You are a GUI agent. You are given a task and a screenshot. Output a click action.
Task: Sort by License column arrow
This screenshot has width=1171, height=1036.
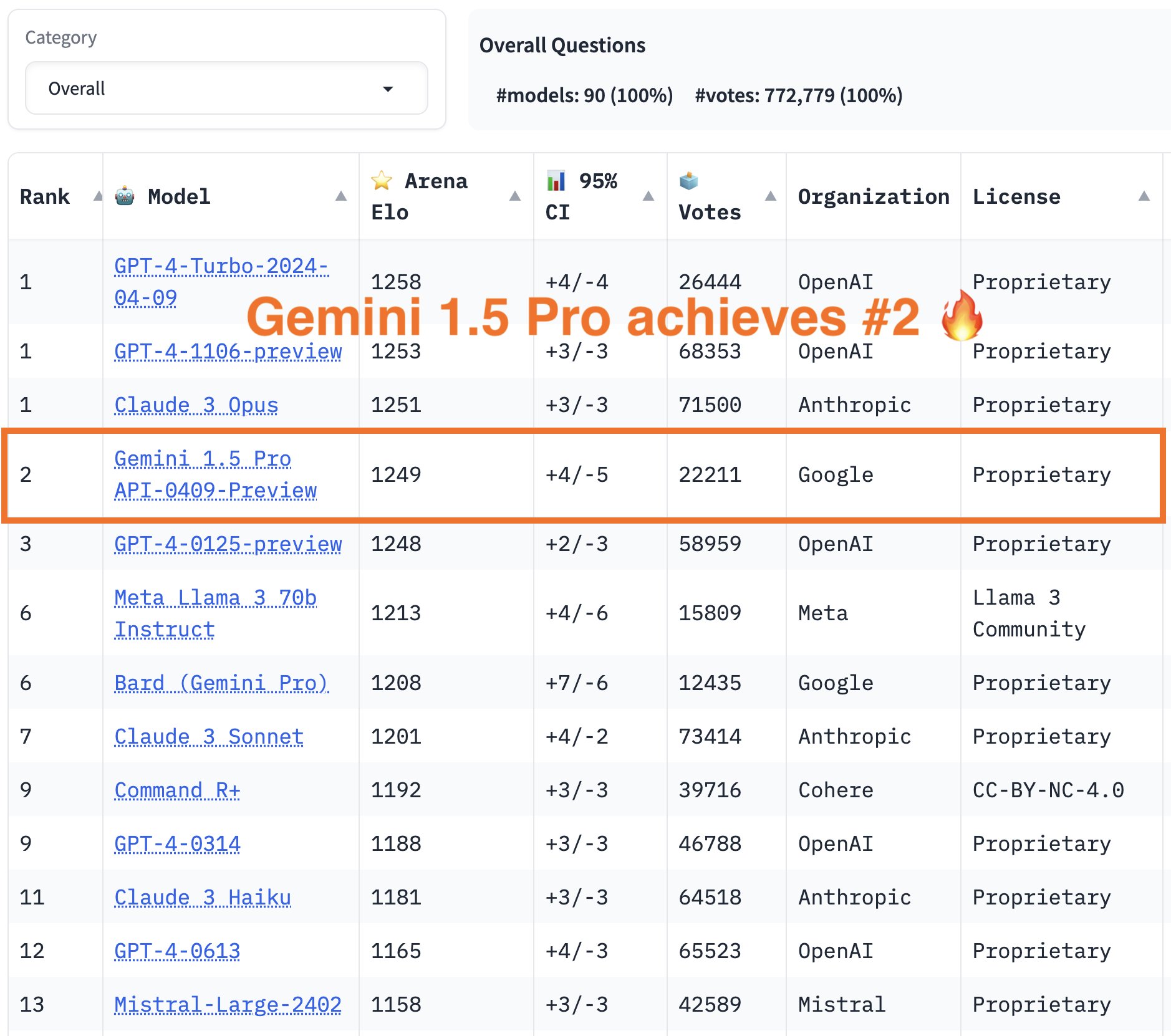coord(1144,196)
